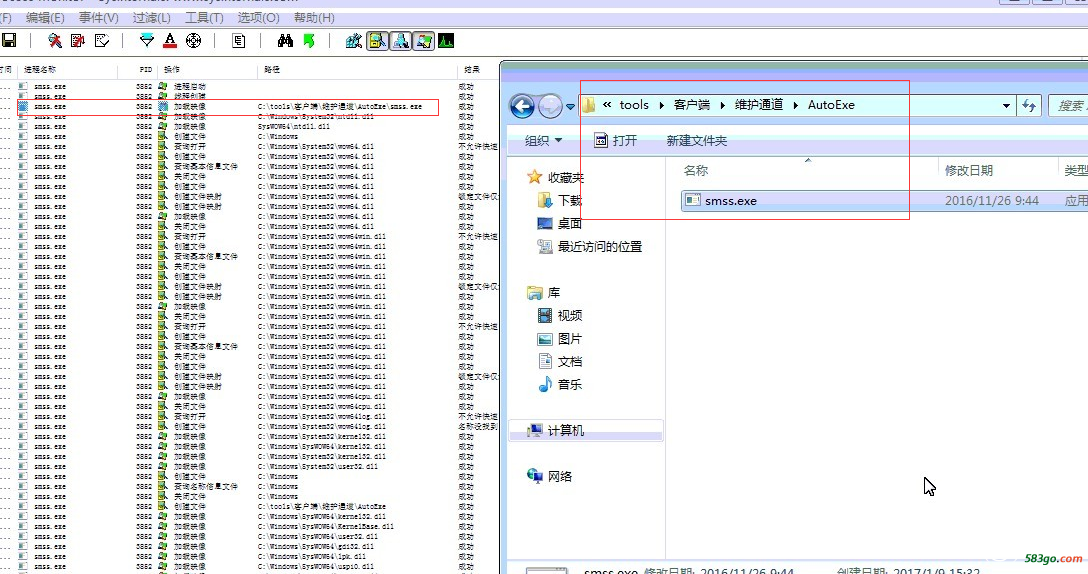
Task: Click the 路径 column header
Action: tap(272, 69)
